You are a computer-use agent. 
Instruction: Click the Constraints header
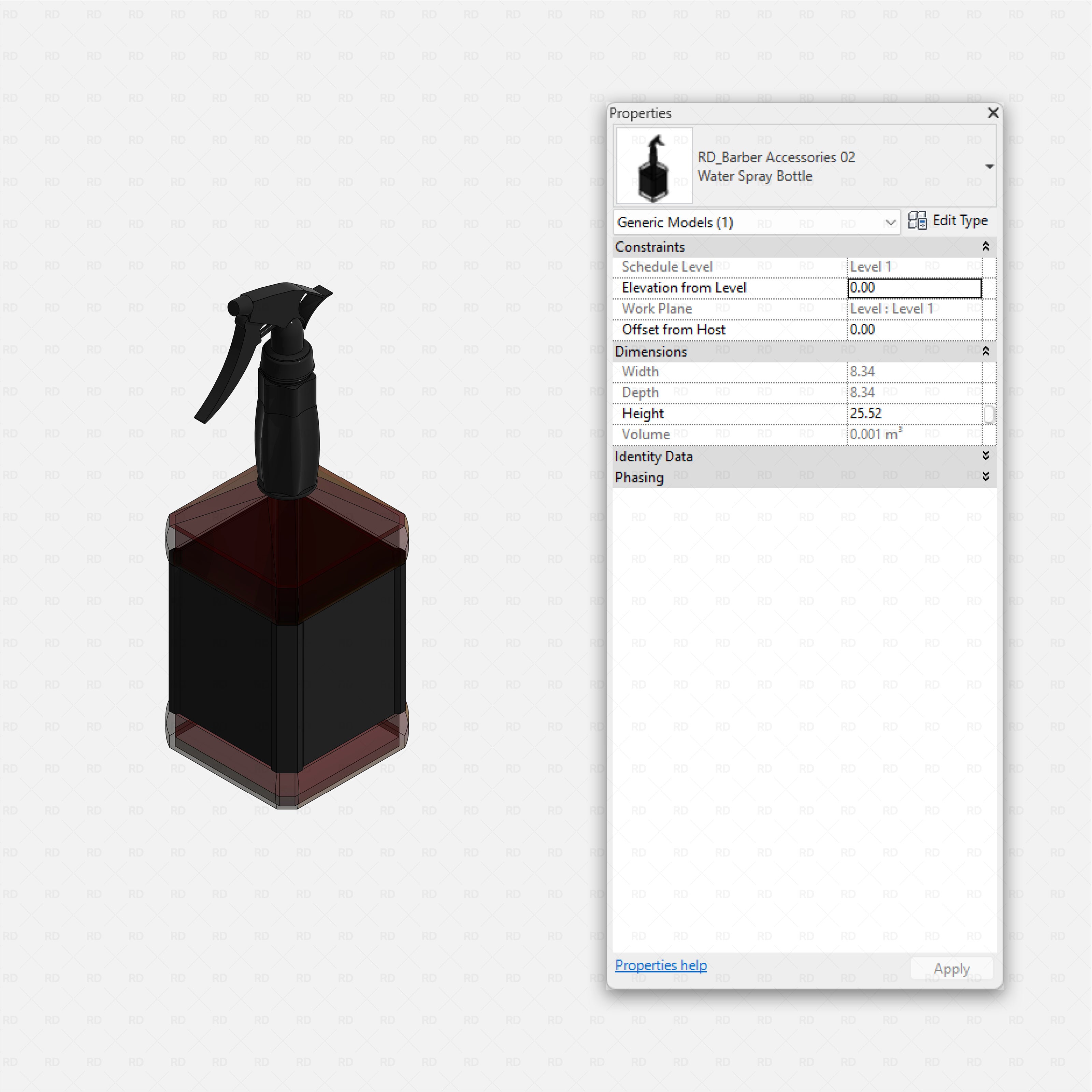[x=650, y=246]
